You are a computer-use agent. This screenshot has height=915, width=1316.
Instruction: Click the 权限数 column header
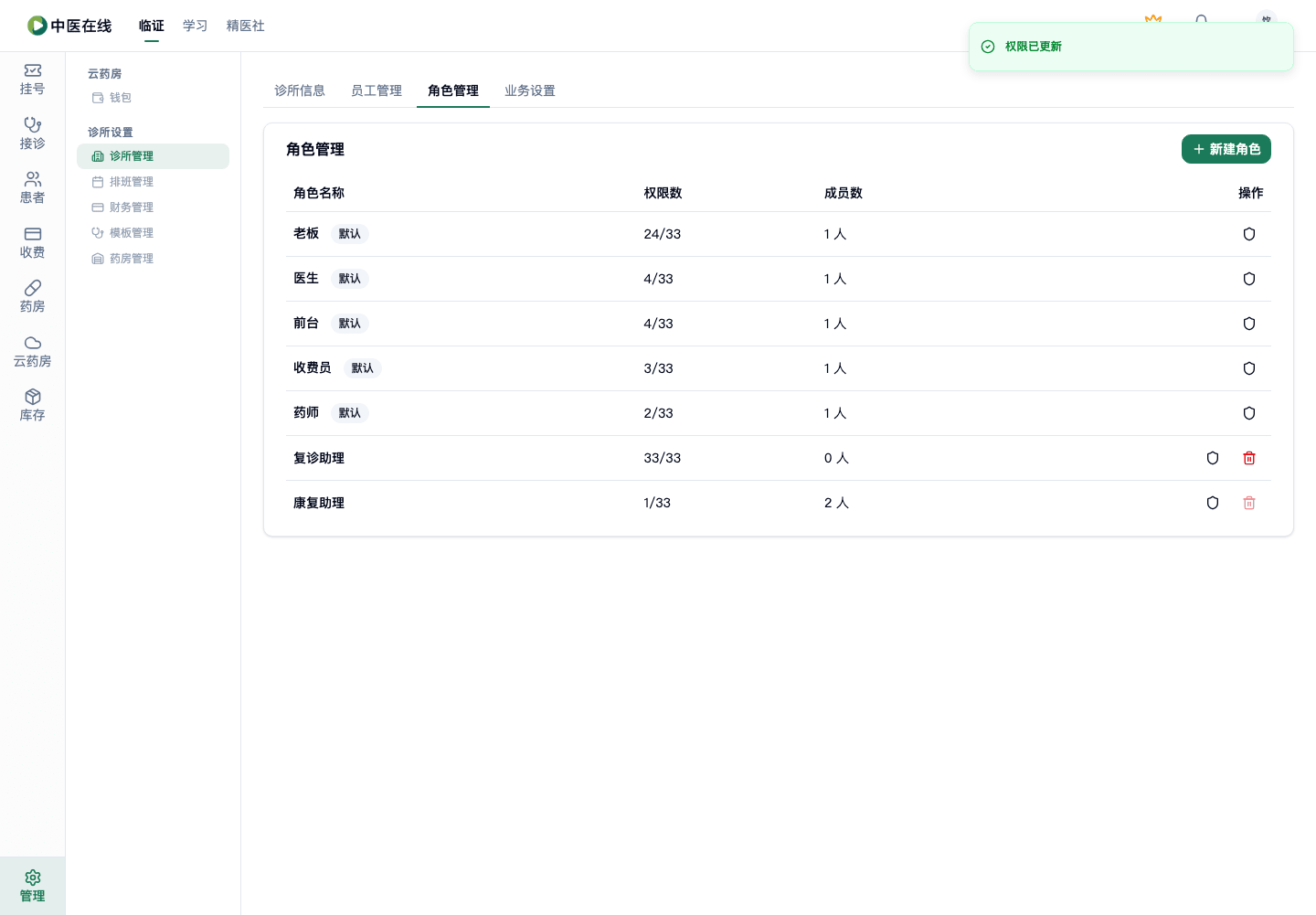663,193
